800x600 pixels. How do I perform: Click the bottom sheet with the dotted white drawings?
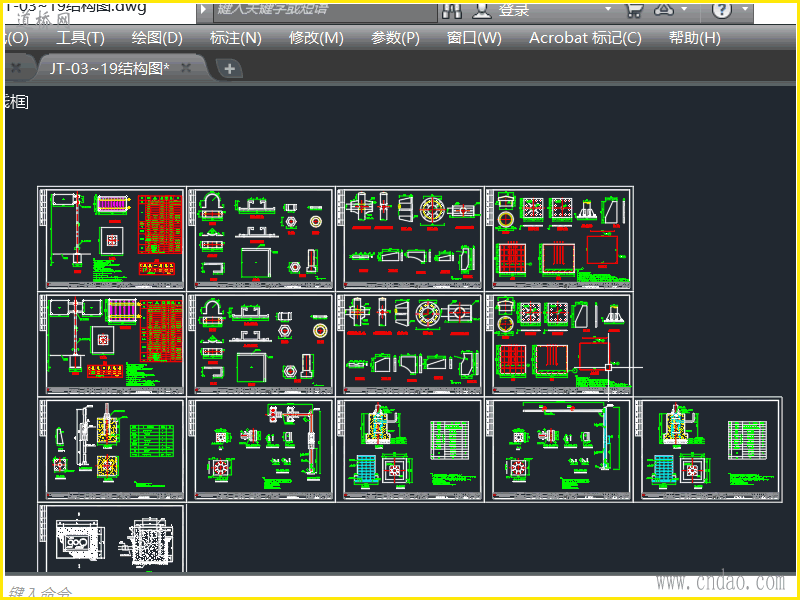pos(112,538)
